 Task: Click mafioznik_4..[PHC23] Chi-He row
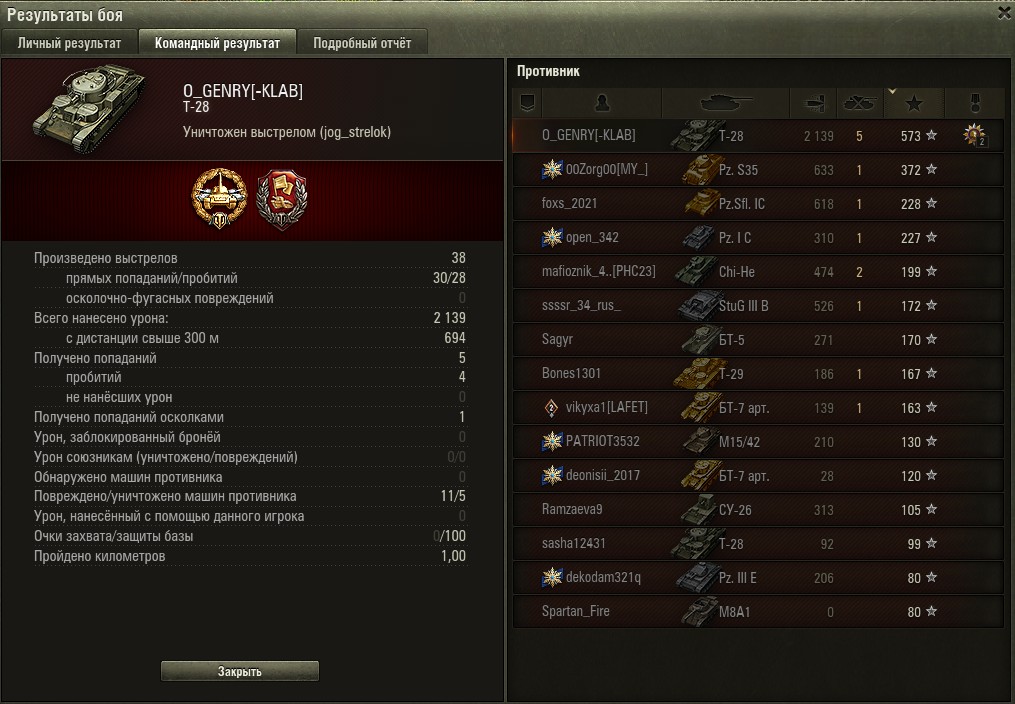(x=758, y=272)
